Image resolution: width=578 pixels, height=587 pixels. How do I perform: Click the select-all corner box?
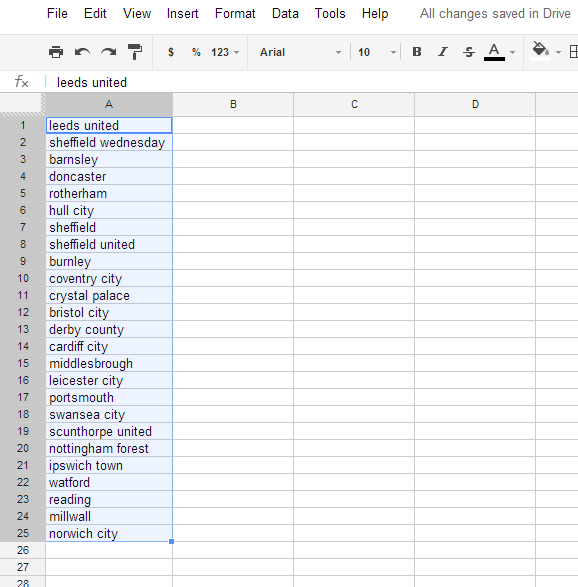[22, 104]
